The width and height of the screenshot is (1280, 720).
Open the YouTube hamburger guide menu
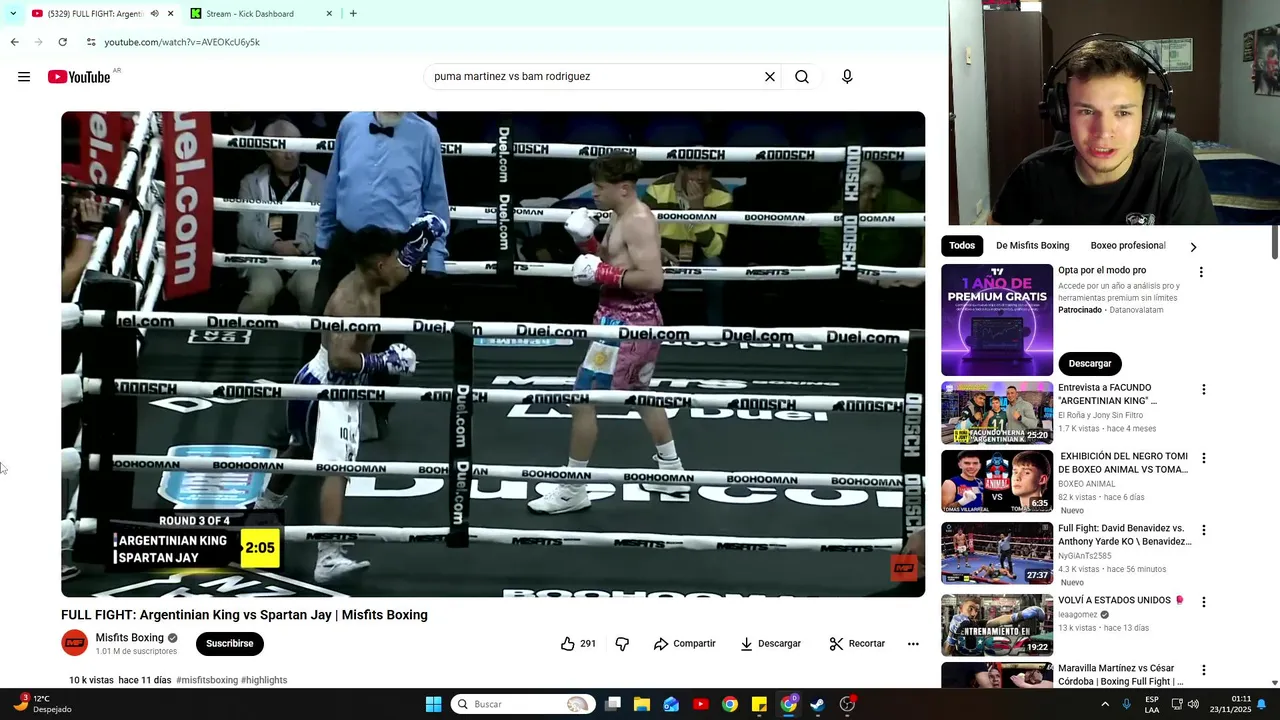[24, 77]
